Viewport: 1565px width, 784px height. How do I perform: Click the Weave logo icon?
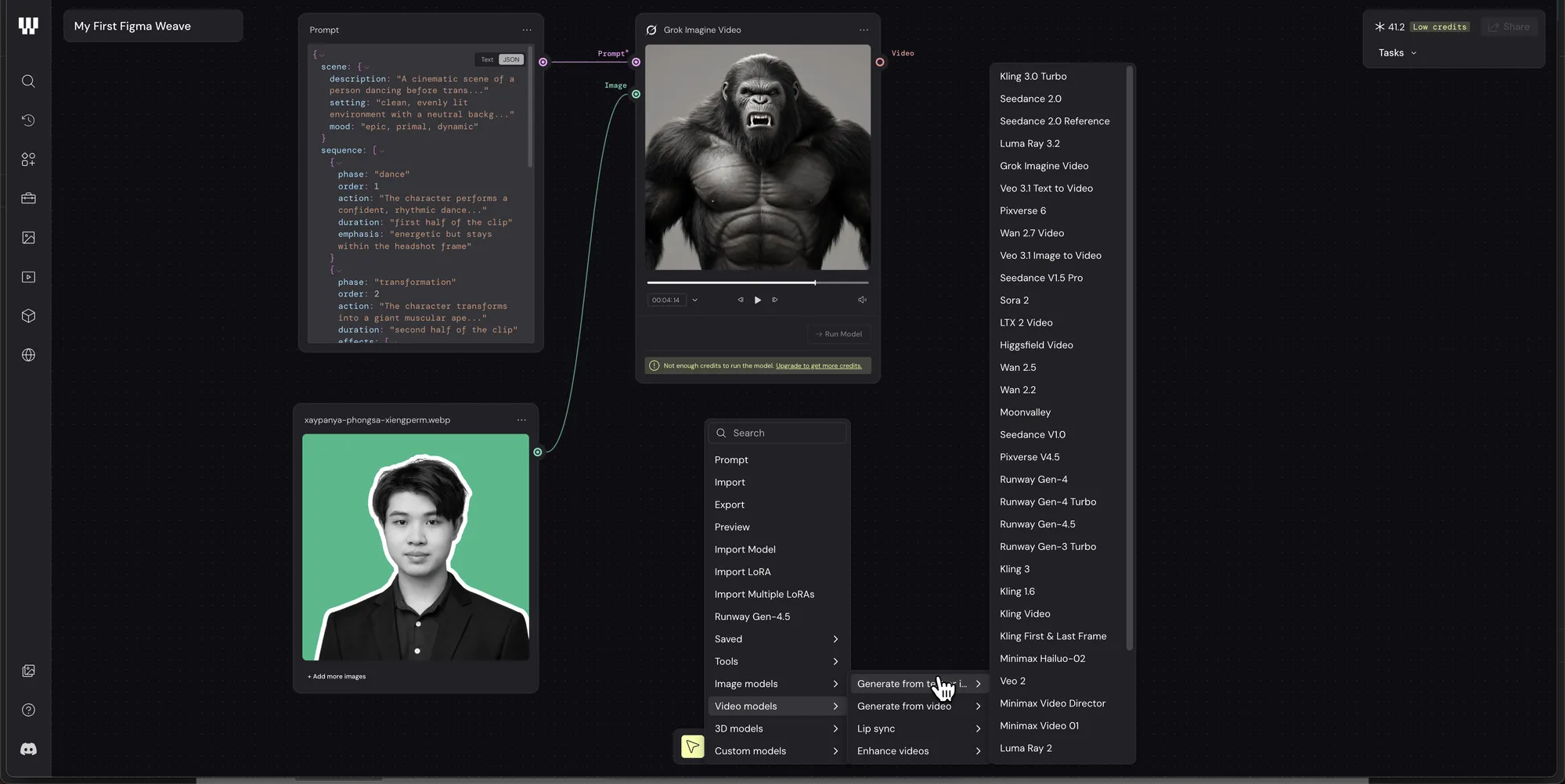(x=28, y=26)
